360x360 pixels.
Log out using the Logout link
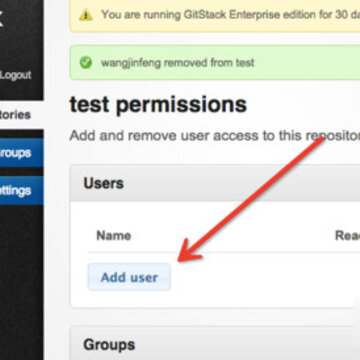tap(16, 75)
